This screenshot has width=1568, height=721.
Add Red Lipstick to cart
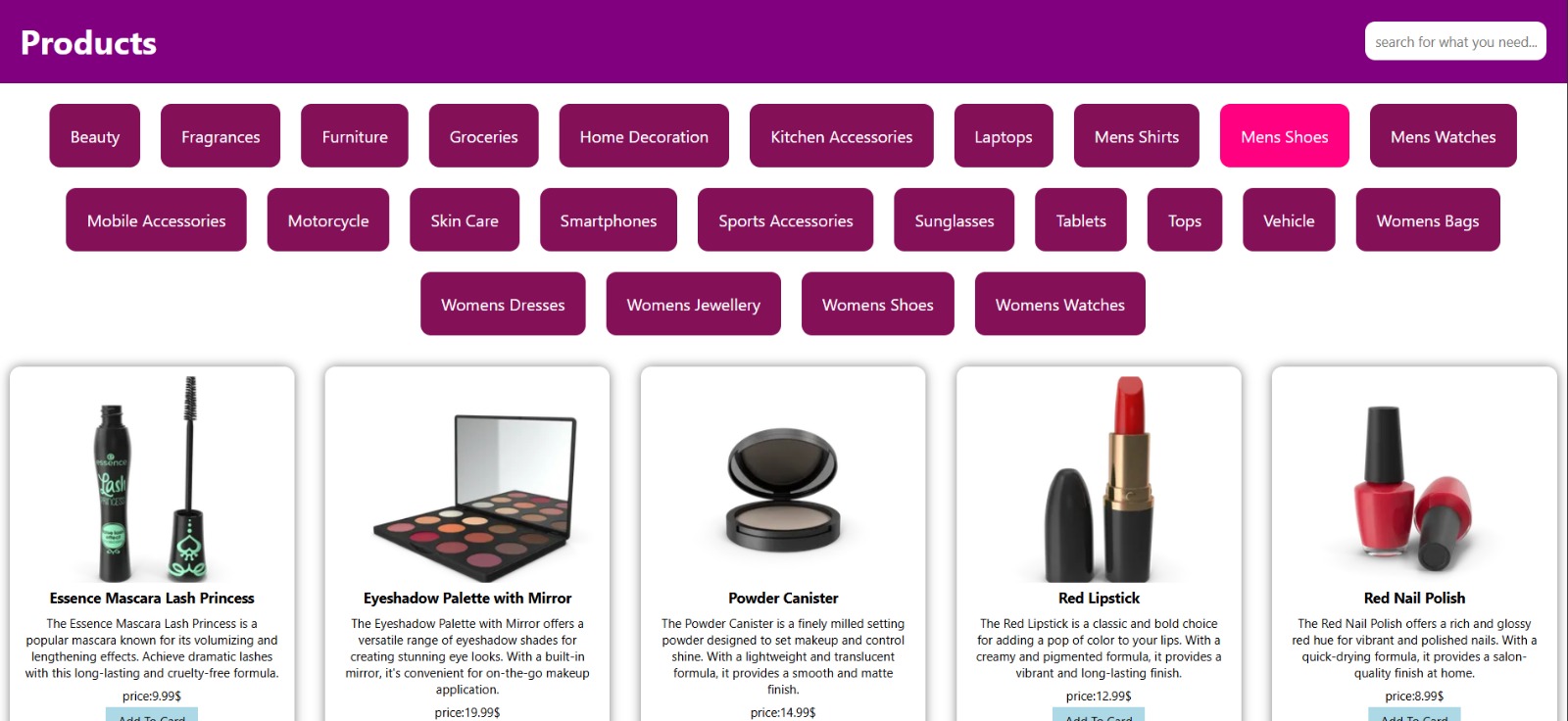click(1099, 715)
